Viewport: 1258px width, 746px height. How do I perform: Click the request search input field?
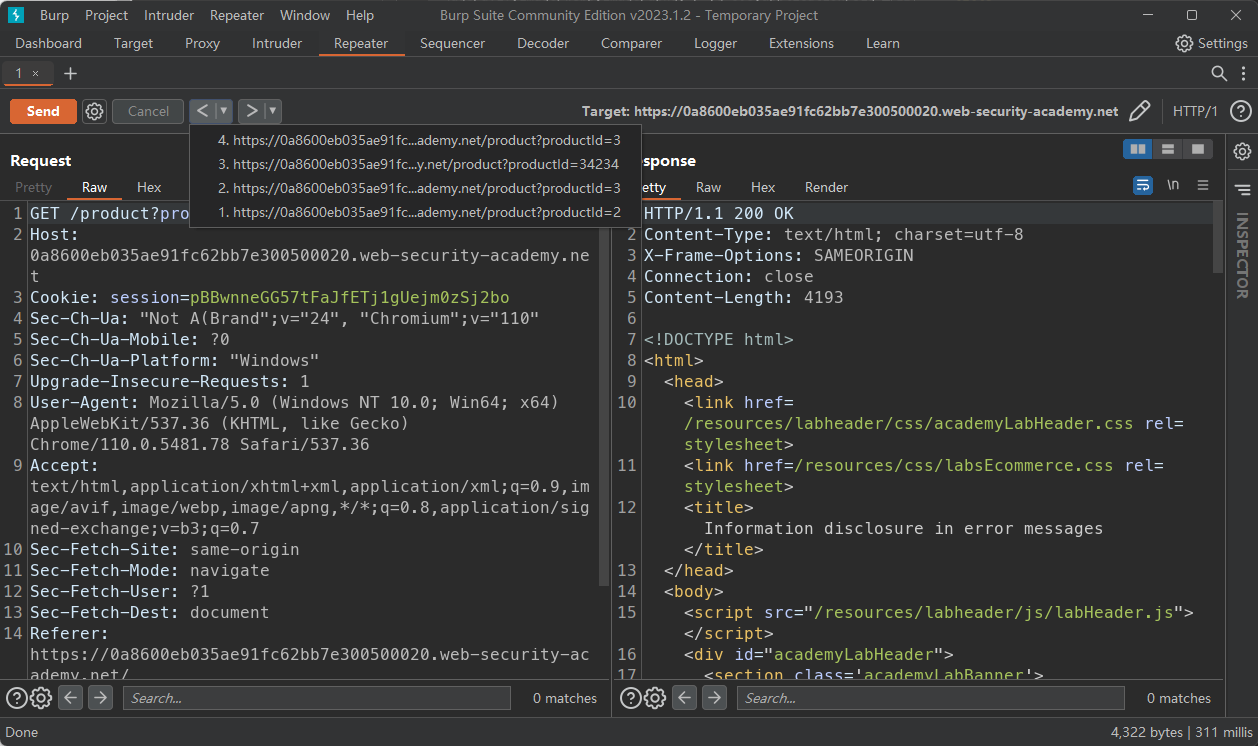point(316,698)
